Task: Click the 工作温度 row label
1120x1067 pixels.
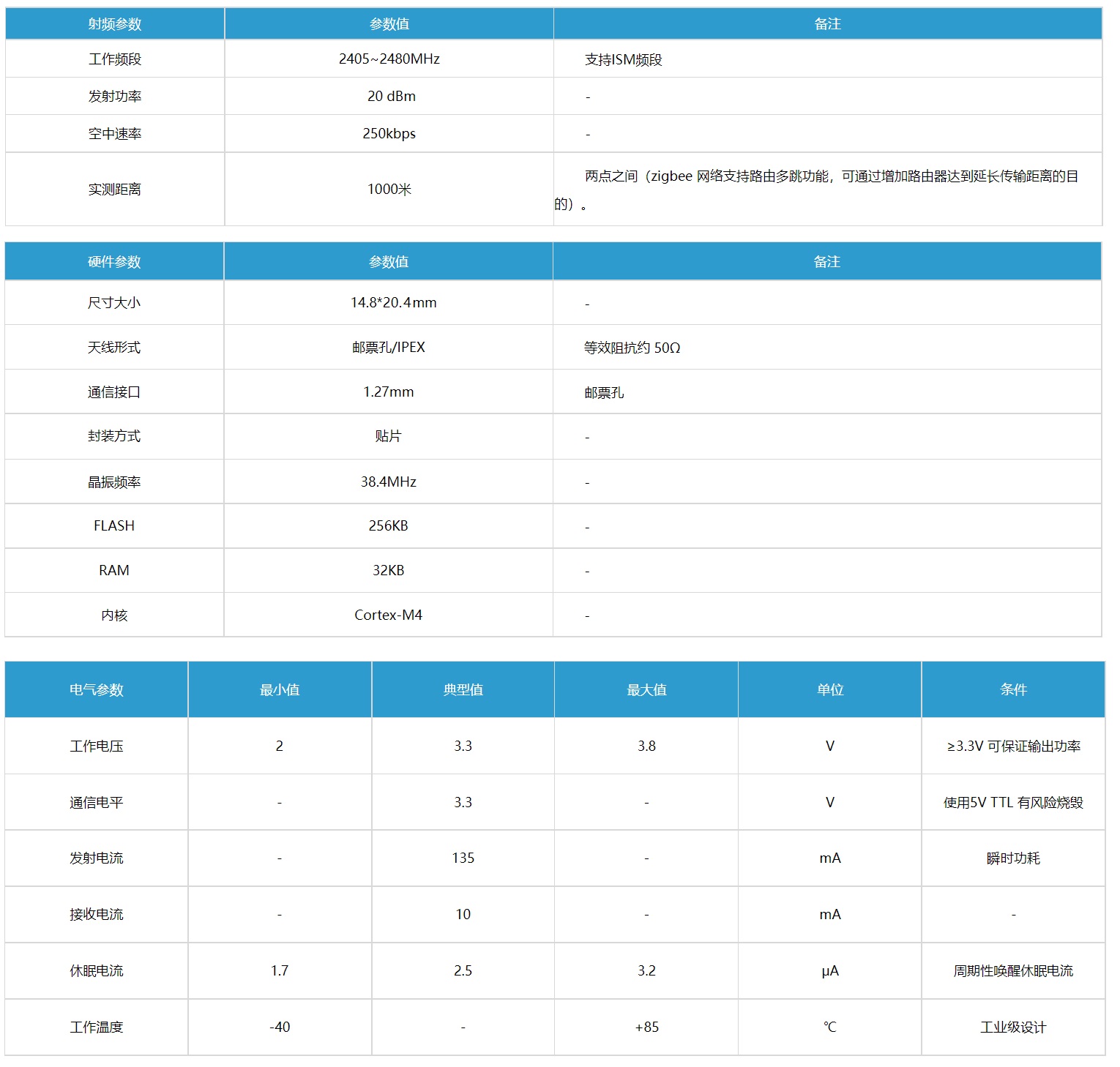Action: pyautogui.click(x=97, y=1027)
